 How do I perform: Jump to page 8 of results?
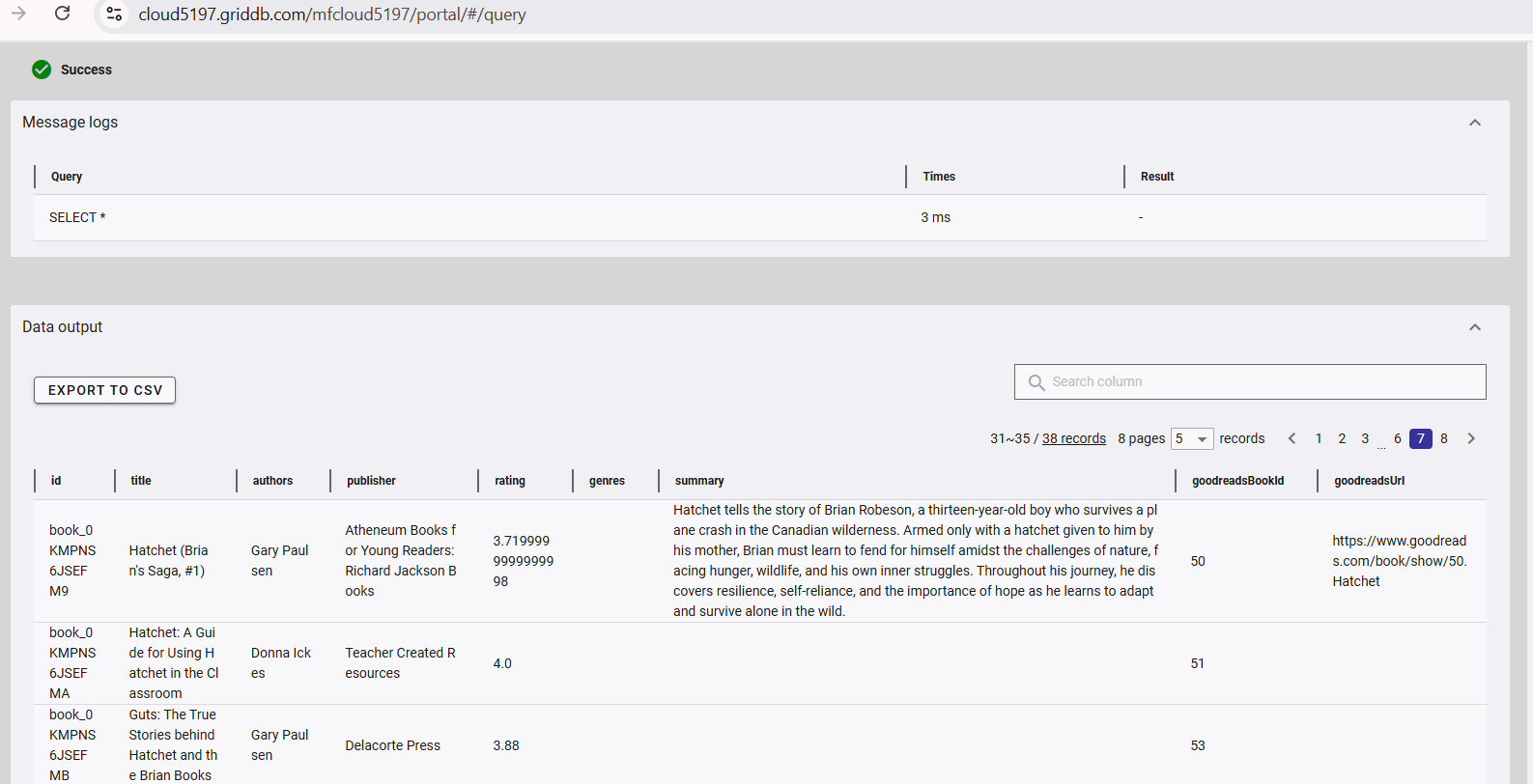1444,438
